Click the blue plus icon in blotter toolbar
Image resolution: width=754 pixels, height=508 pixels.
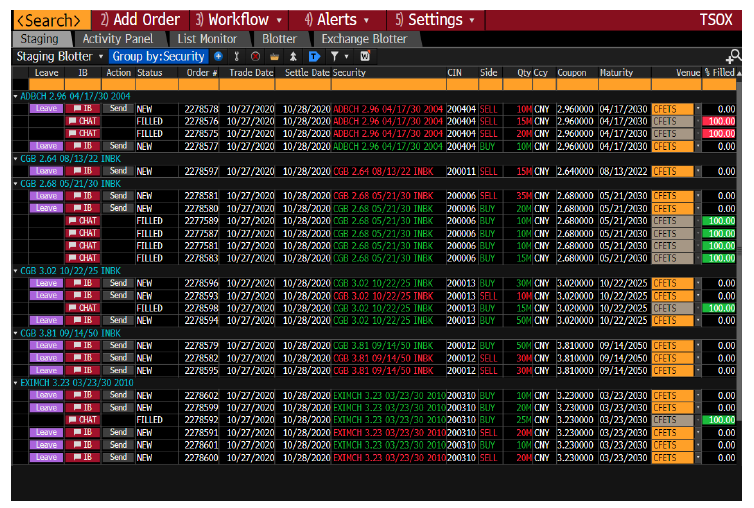218,57
